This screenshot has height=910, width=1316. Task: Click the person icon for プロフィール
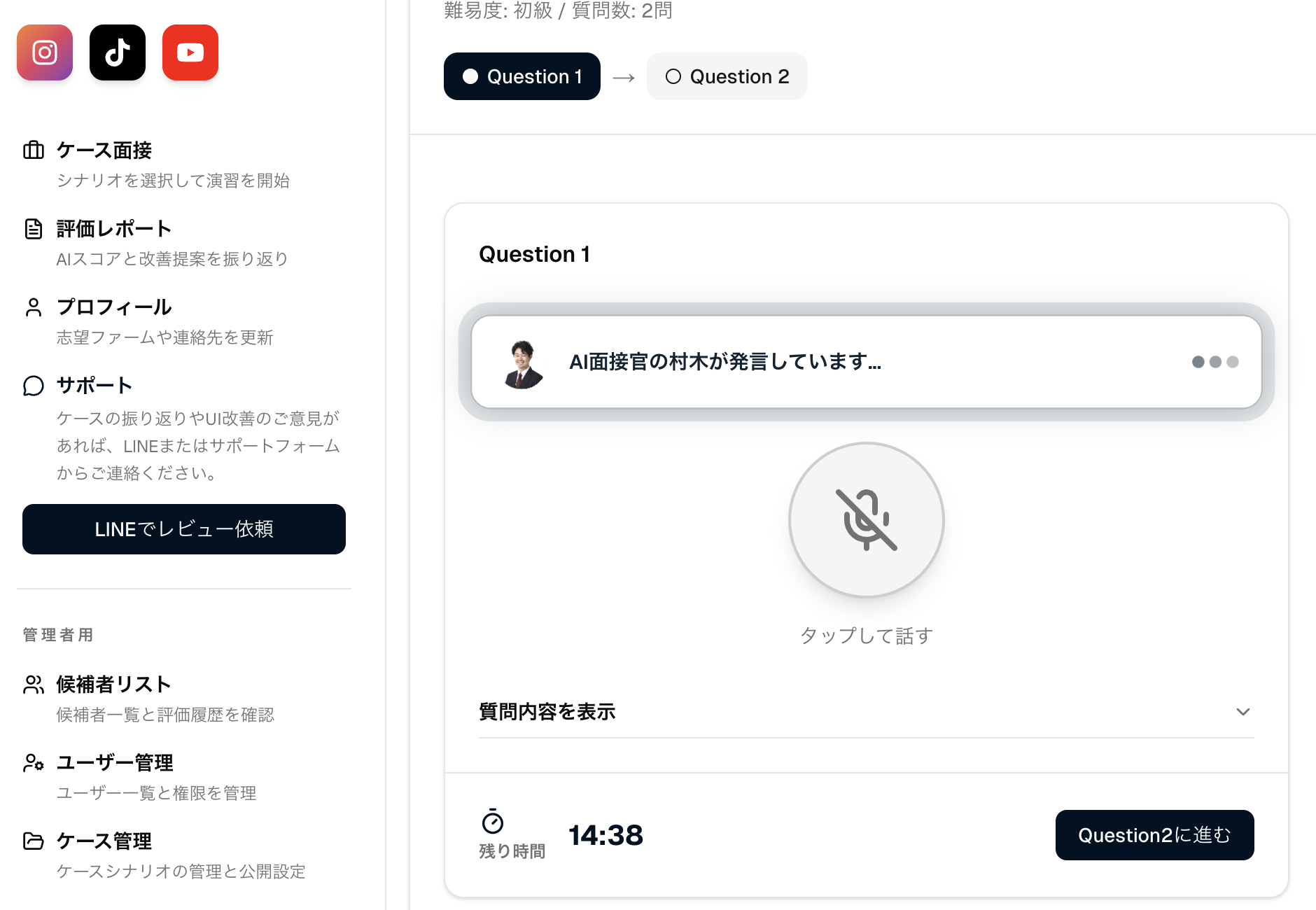(34, 307)
